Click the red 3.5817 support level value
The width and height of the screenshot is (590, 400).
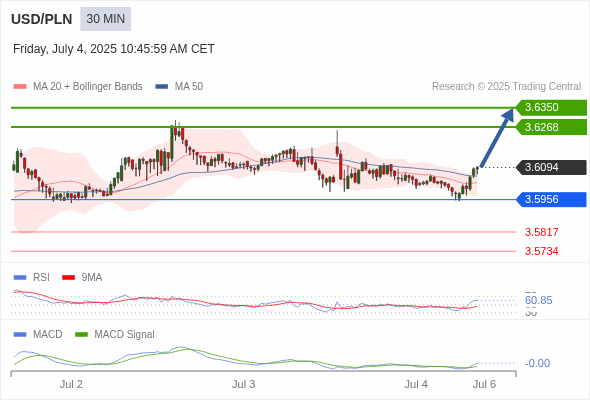click(x=541, y=232)
